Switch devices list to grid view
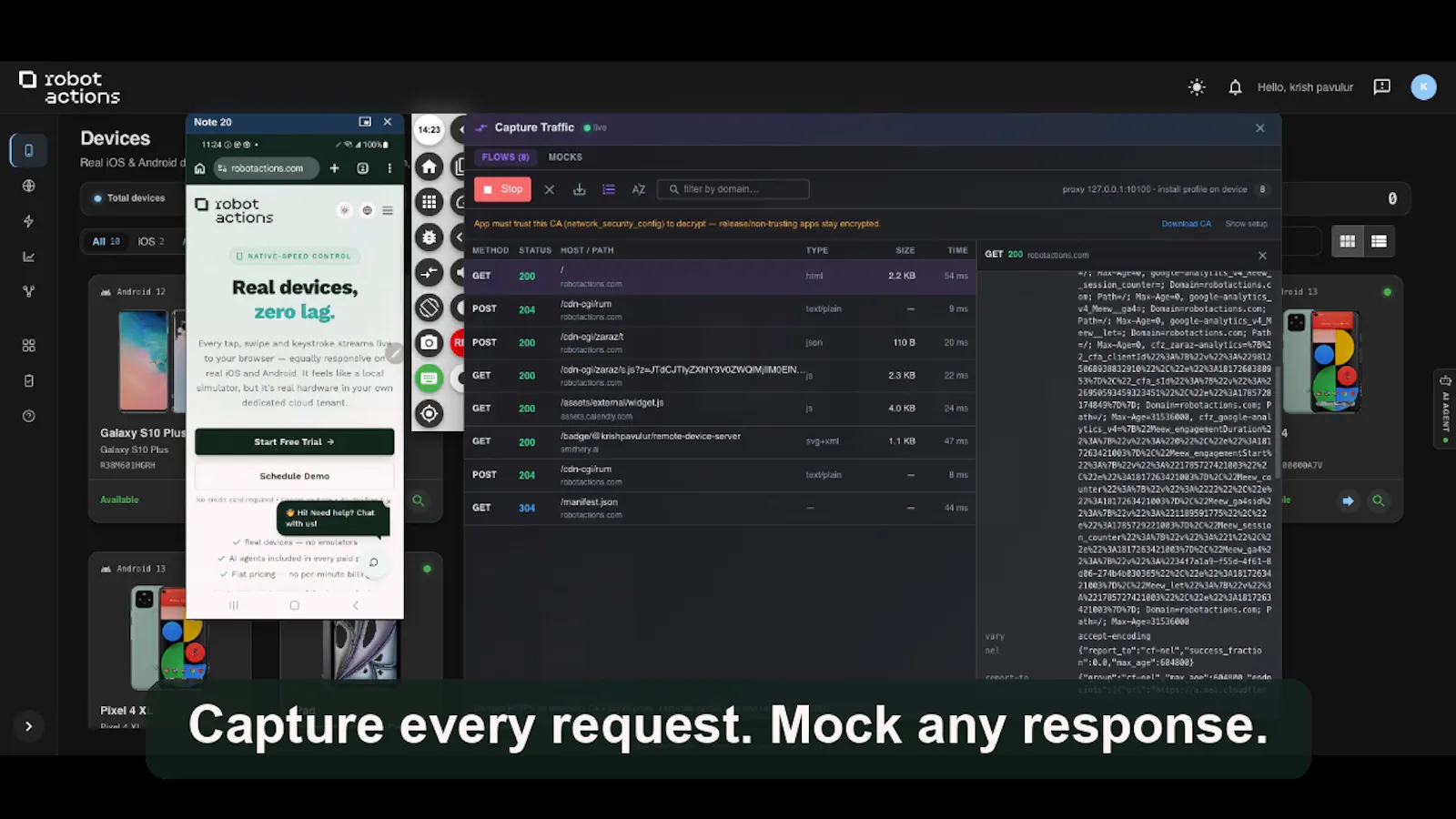Image resolution: width=1456 pixels, height=819 pixels. tap(1347, 241)
